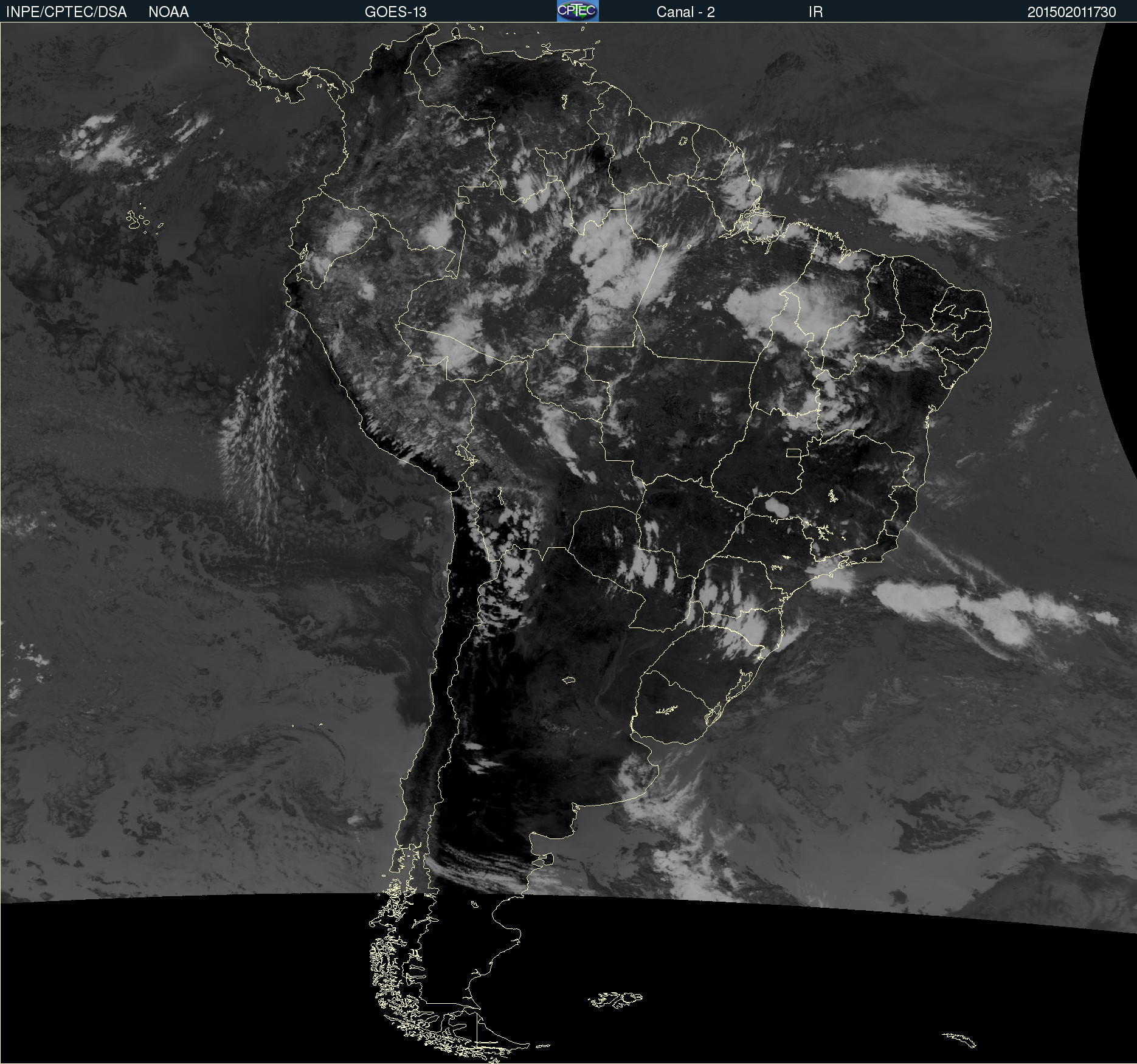This screenshot has width=1137, height=1064.
Task: Click the IR channel label
Action: pyautogui.click(x=815, y=12)
